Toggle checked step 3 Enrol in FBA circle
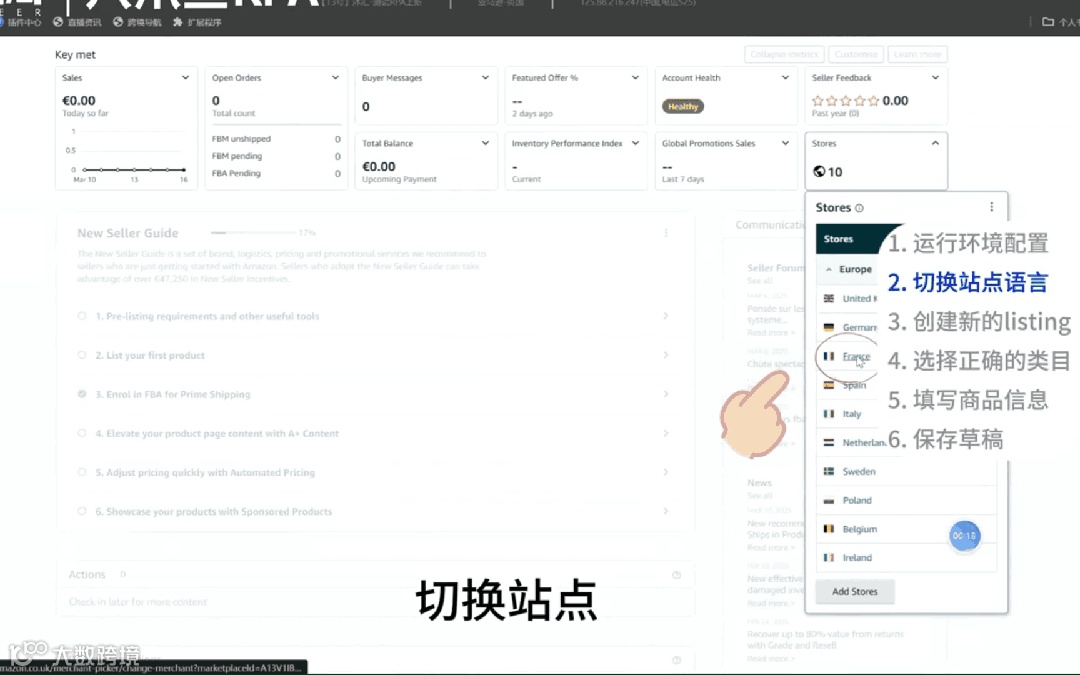This screenshot has width=1080, height=675. 82,394
